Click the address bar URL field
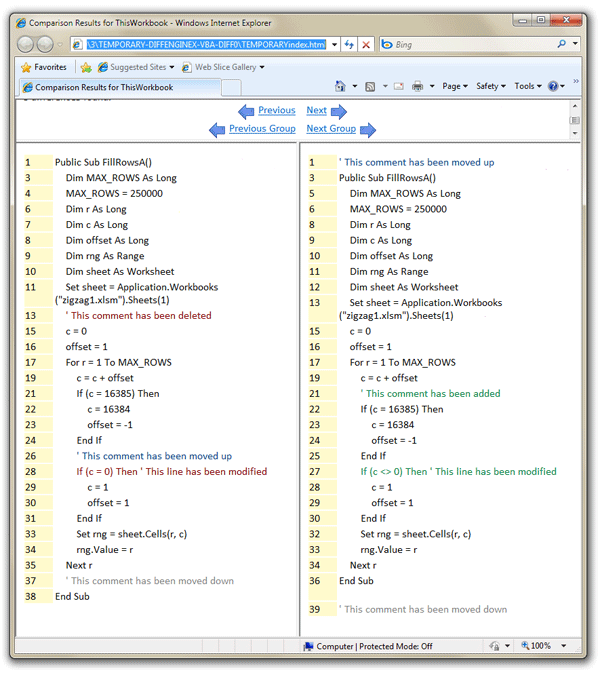Image resolution: width=600 pixels, height=673 pixels. [205, 45]
